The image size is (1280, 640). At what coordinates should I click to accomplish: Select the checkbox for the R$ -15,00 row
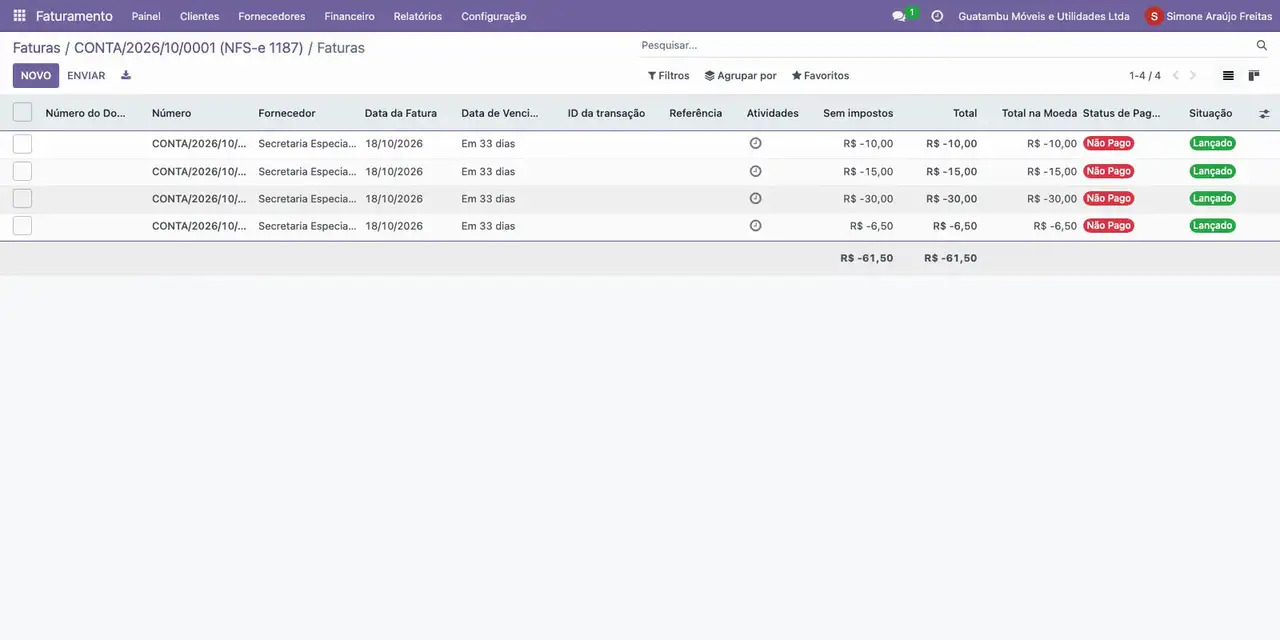(22, 171)
